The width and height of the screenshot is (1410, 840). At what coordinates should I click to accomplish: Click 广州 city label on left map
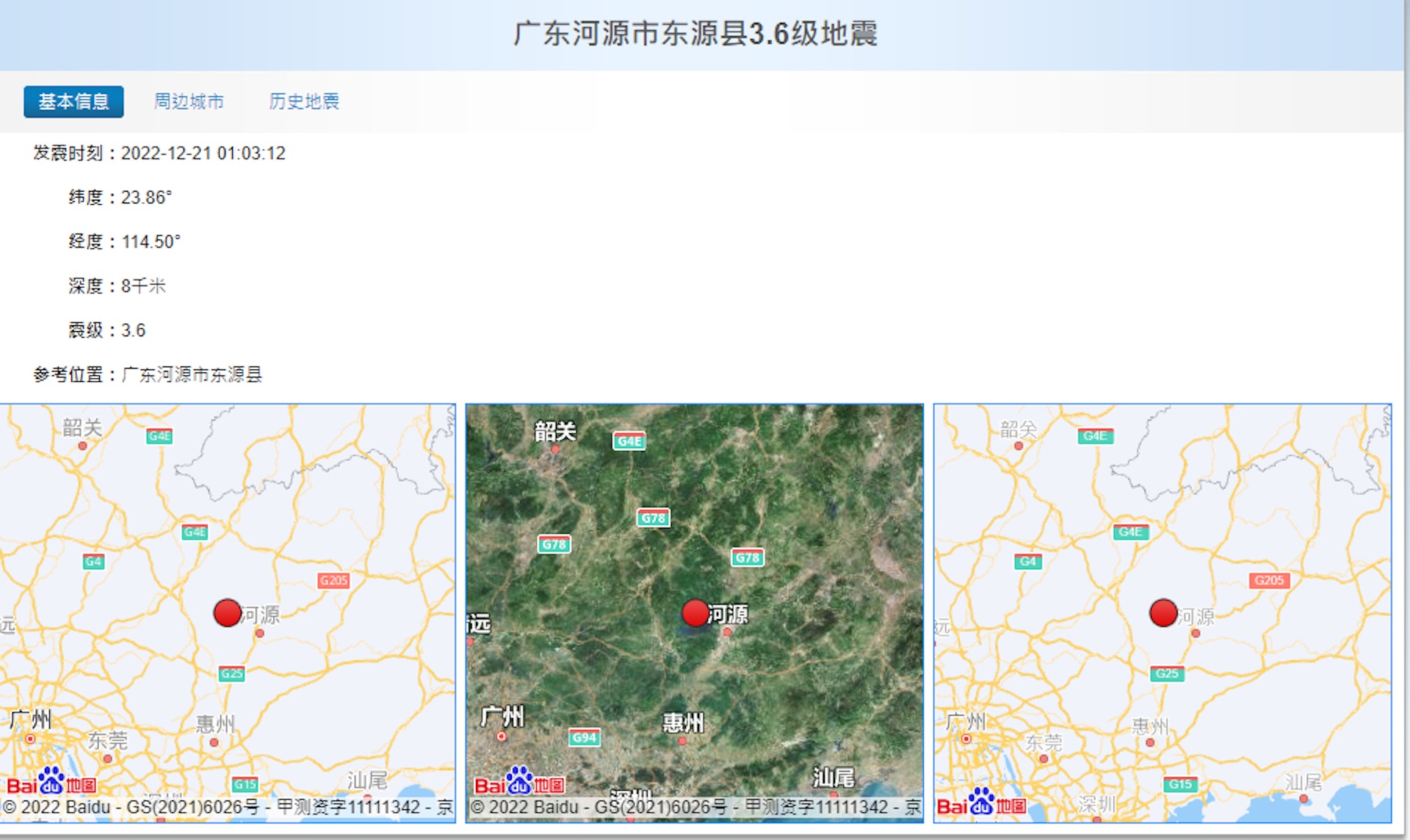[31, 719]
